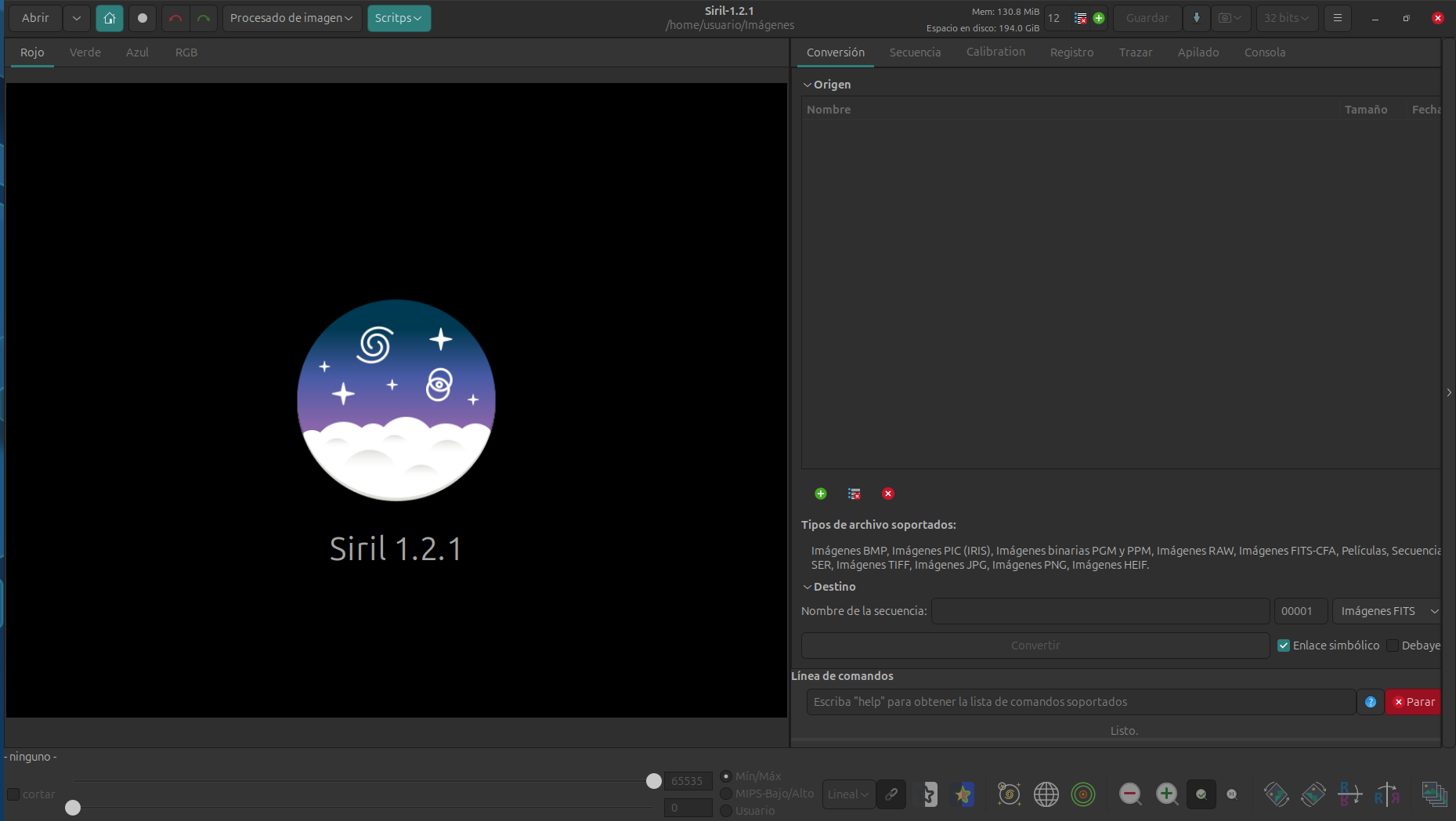Image resolution: width=1456 pixels, height=821 pixels.
Task: Click the zoom 1:1 magnifier icon
Action: [x=1232, y=794]
